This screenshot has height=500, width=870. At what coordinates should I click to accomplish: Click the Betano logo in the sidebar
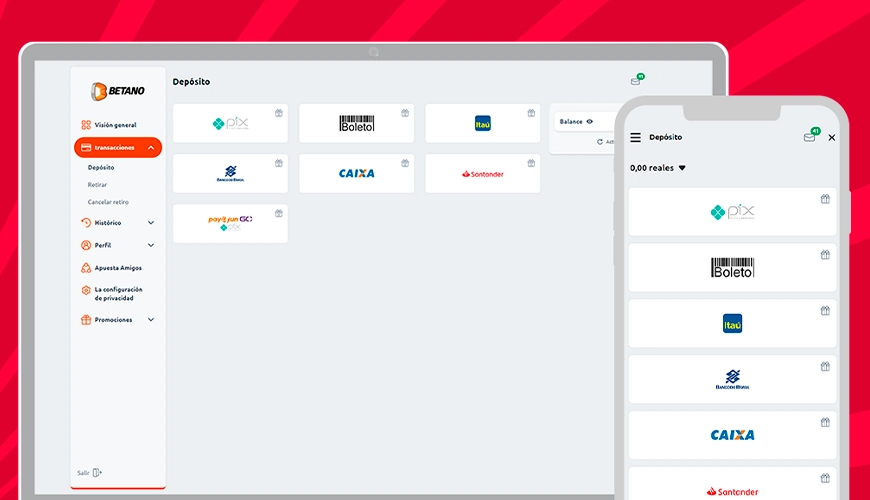tap(118, 91)
